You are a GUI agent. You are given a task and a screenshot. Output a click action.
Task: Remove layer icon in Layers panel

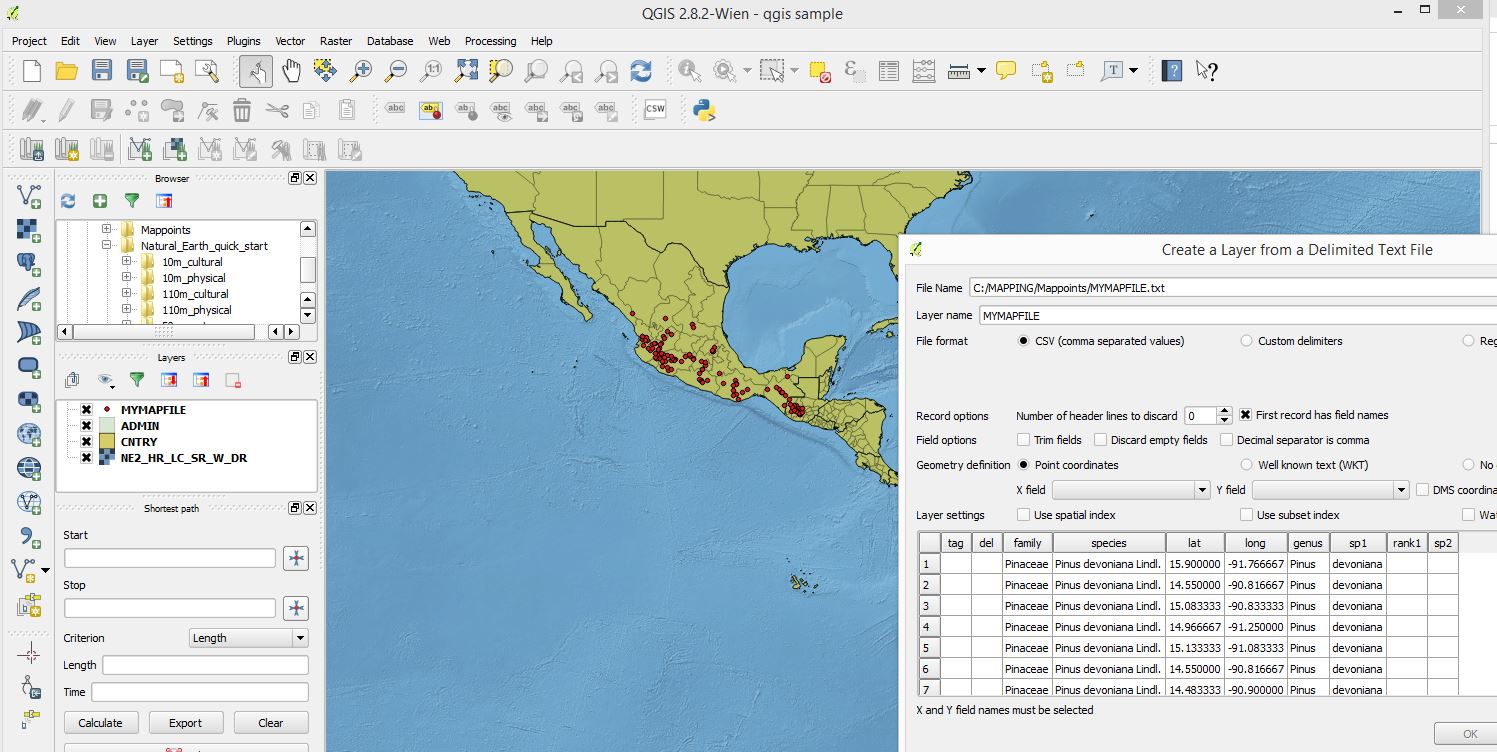point(233,380)
